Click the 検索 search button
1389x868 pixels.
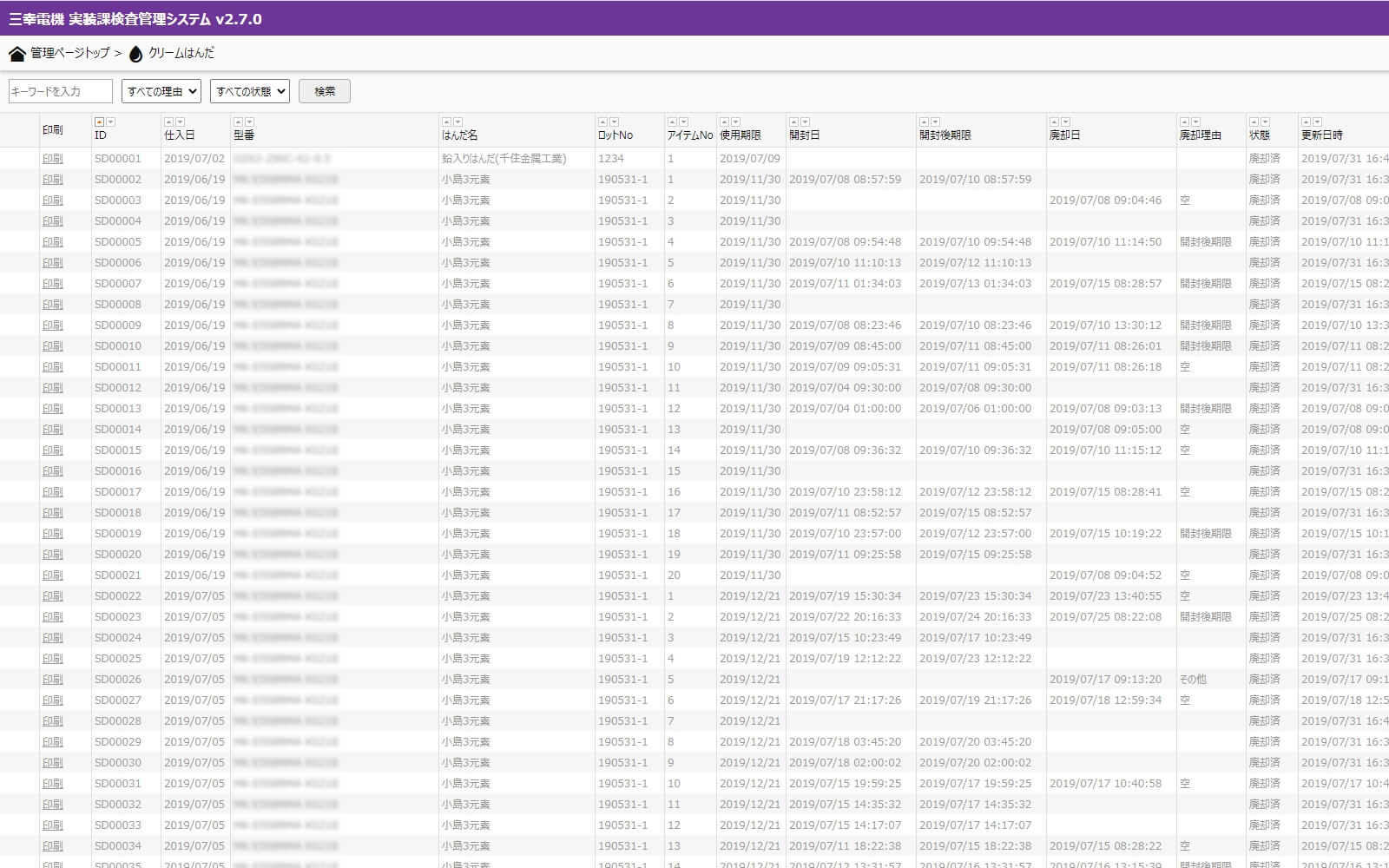pos(325,91)
